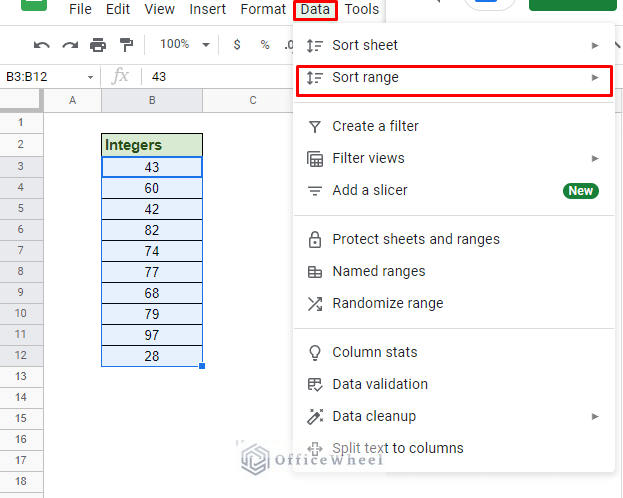The image size is (623, 498).
Task: Click the padlock icon for Protect sheets
Action: coord(315,240)
